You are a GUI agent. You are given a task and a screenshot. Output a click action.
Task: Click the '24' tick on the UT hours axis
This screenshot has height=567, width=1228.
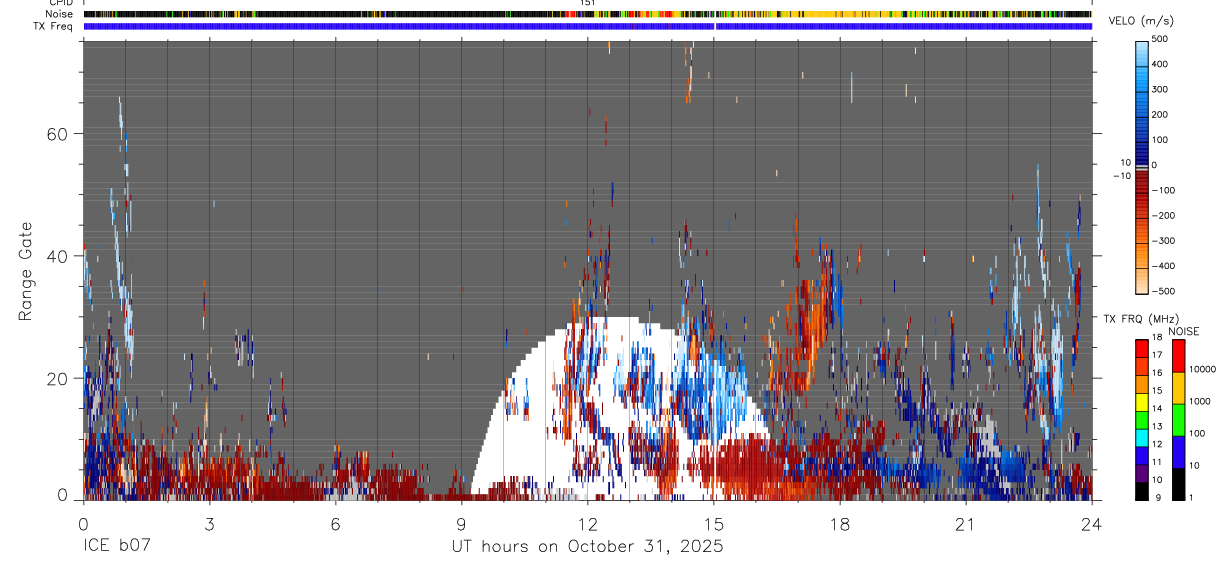coord(1091,524)
